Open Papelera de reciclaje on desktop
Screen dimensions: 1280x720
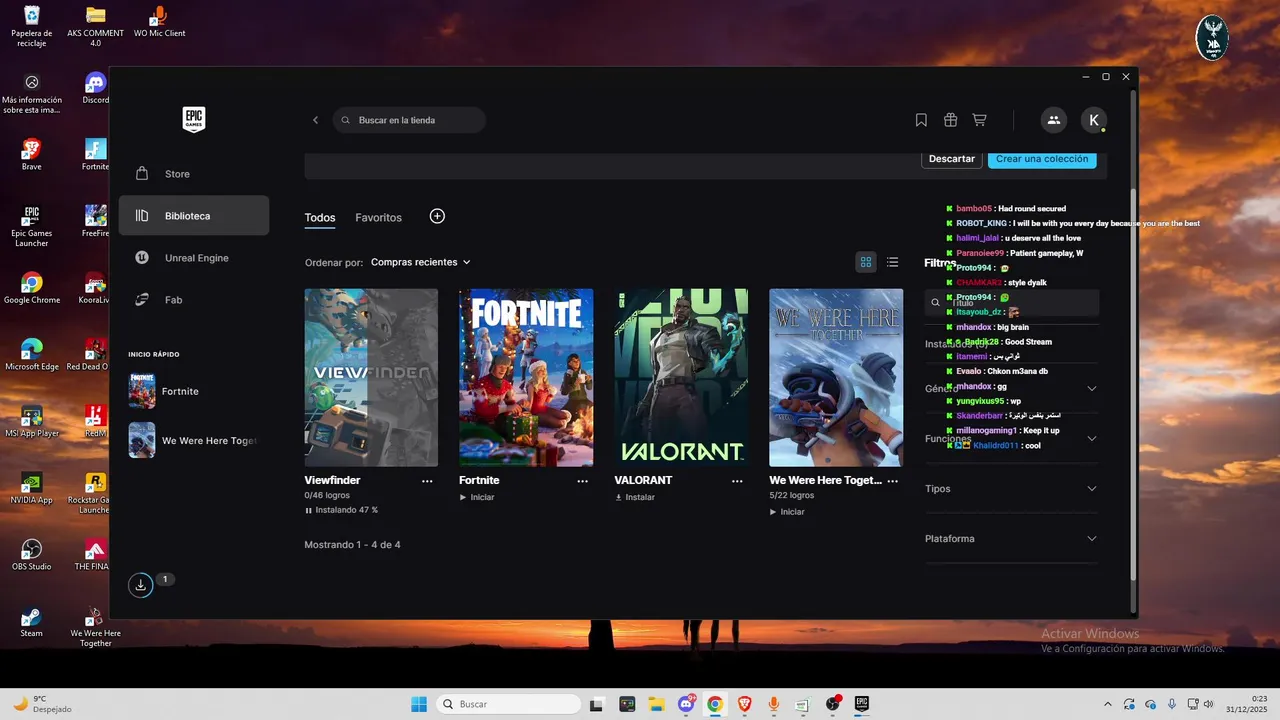coord(31,26)
